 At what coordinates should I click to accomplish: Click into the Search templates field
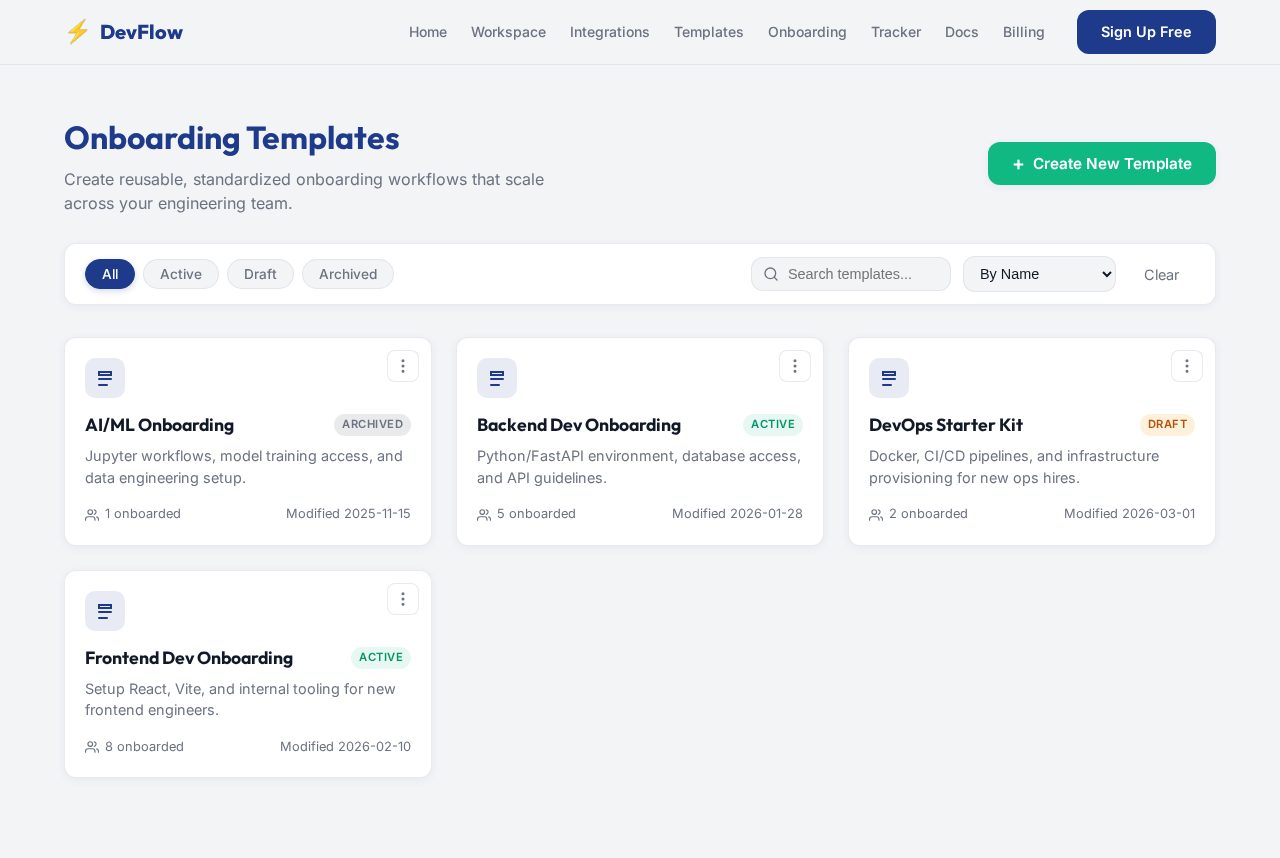pos(851,274)
